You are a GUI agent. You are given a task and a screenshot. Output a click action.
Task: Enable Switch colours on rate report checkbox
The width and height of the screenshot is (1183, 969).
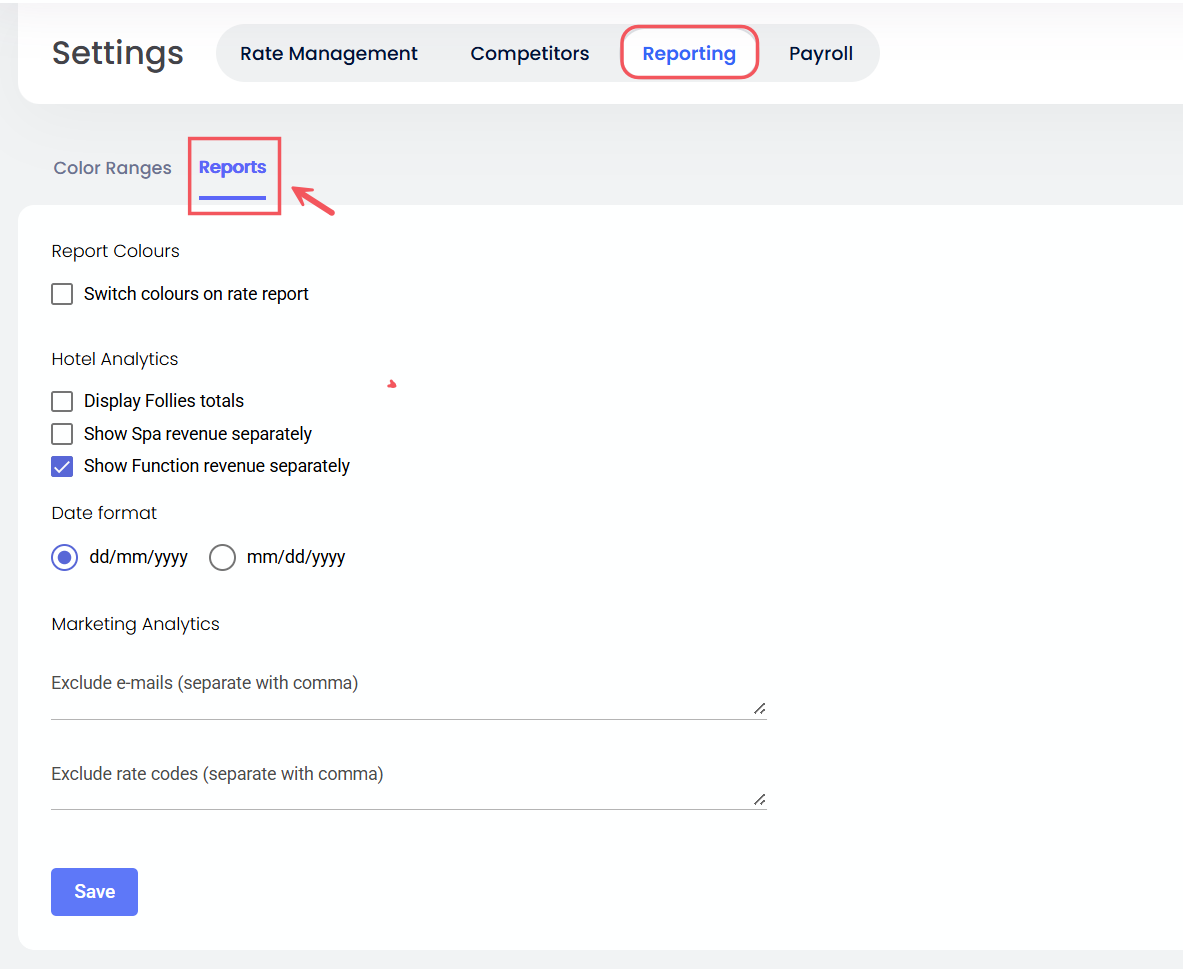(x=62, y=294)
